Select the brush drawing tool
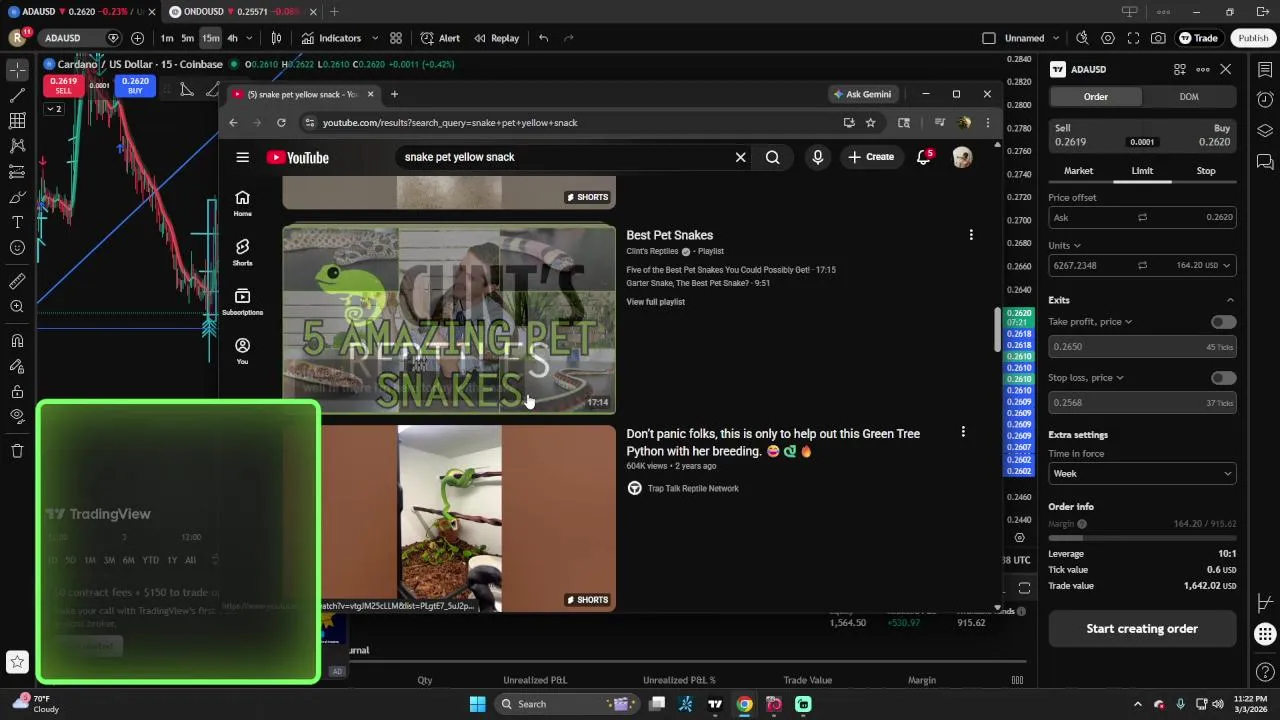 click(x=17, y=197)
